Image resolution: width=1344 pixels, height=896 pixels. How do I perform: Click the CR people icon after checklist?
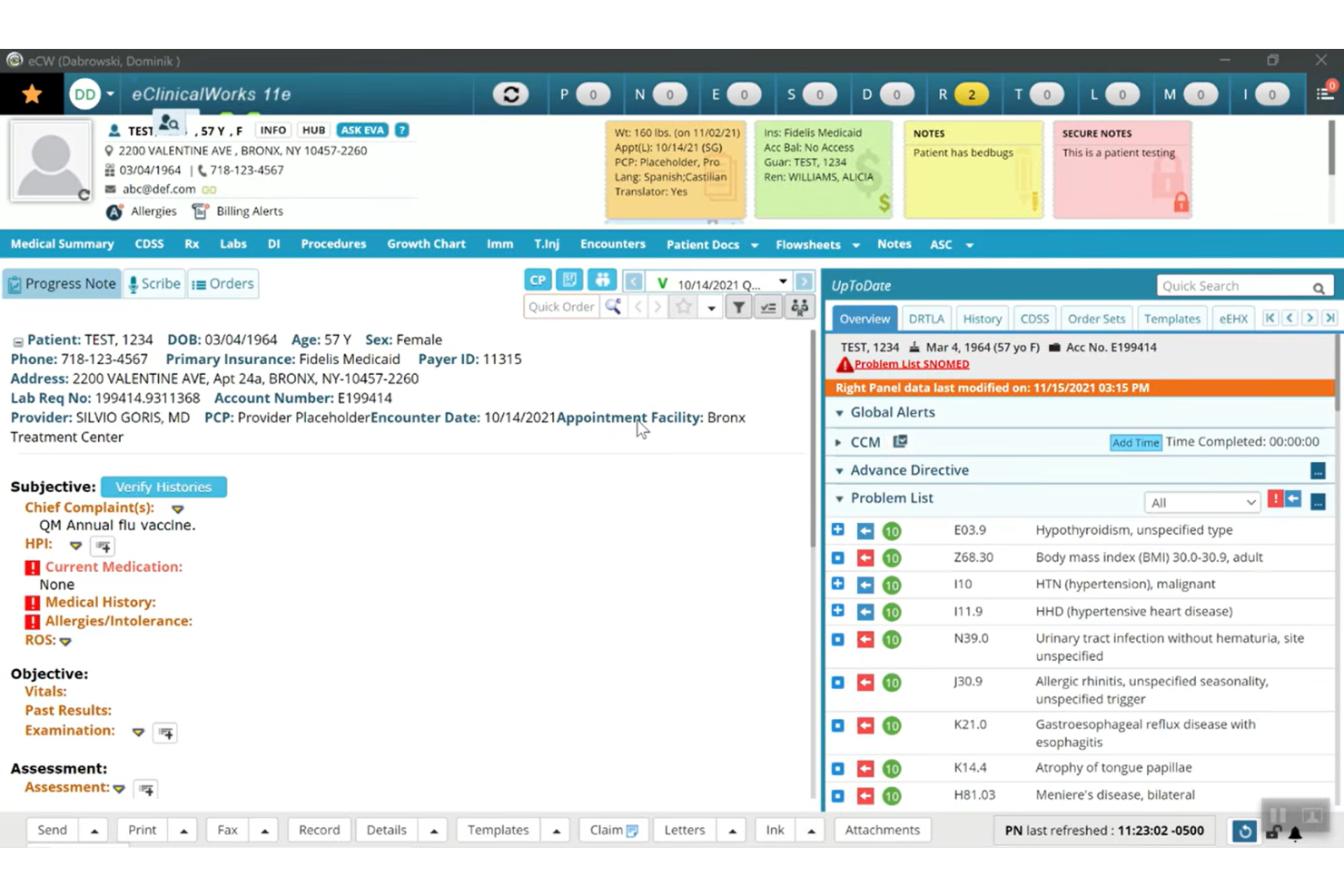pyautogui.click(x=799, y=308)
